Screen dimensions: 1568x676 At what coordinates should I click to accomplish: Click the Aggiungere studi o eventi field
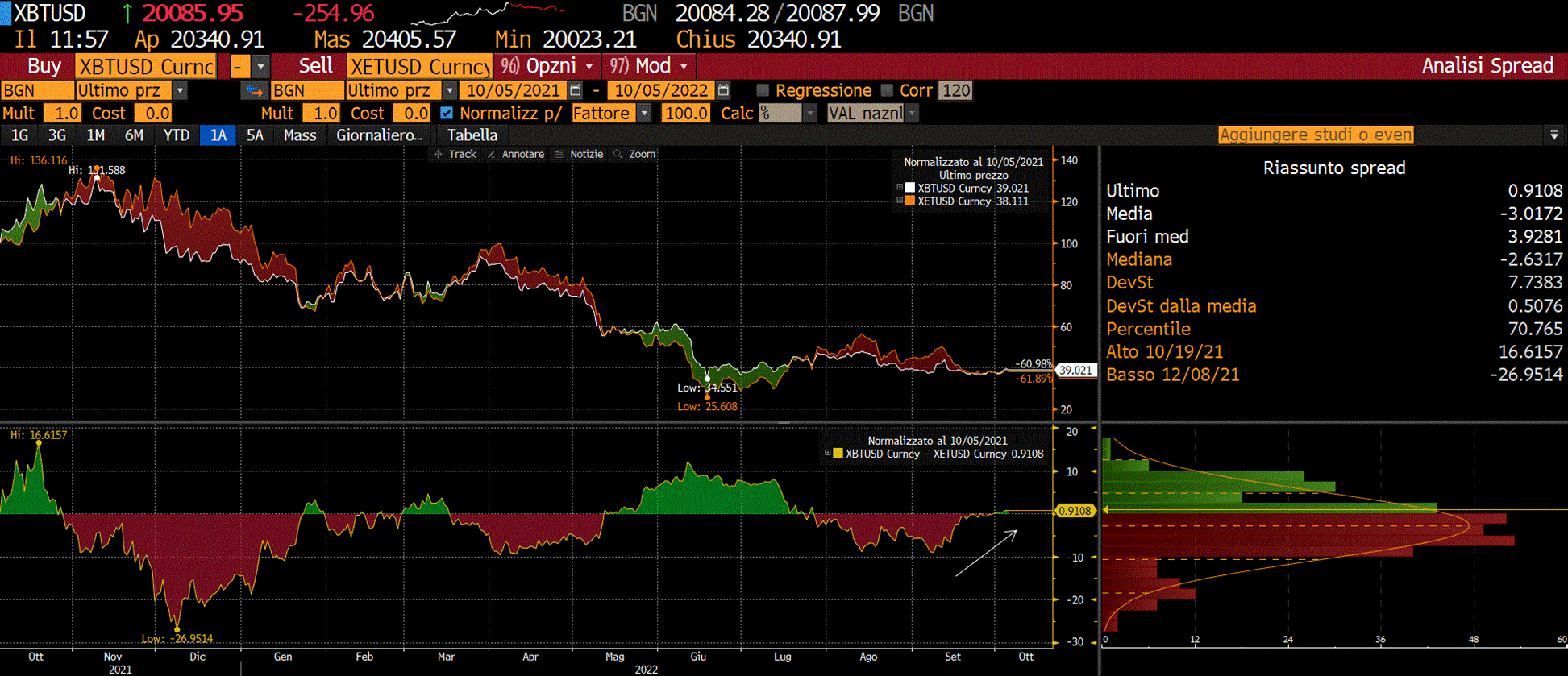[1316, 135]
